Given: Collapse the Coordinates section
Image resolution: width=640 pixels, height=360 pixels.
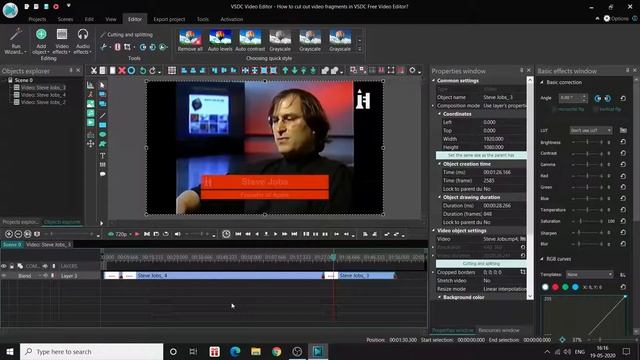Looking at the screenshot, I should pyautogui.click(x=440, y=114).
